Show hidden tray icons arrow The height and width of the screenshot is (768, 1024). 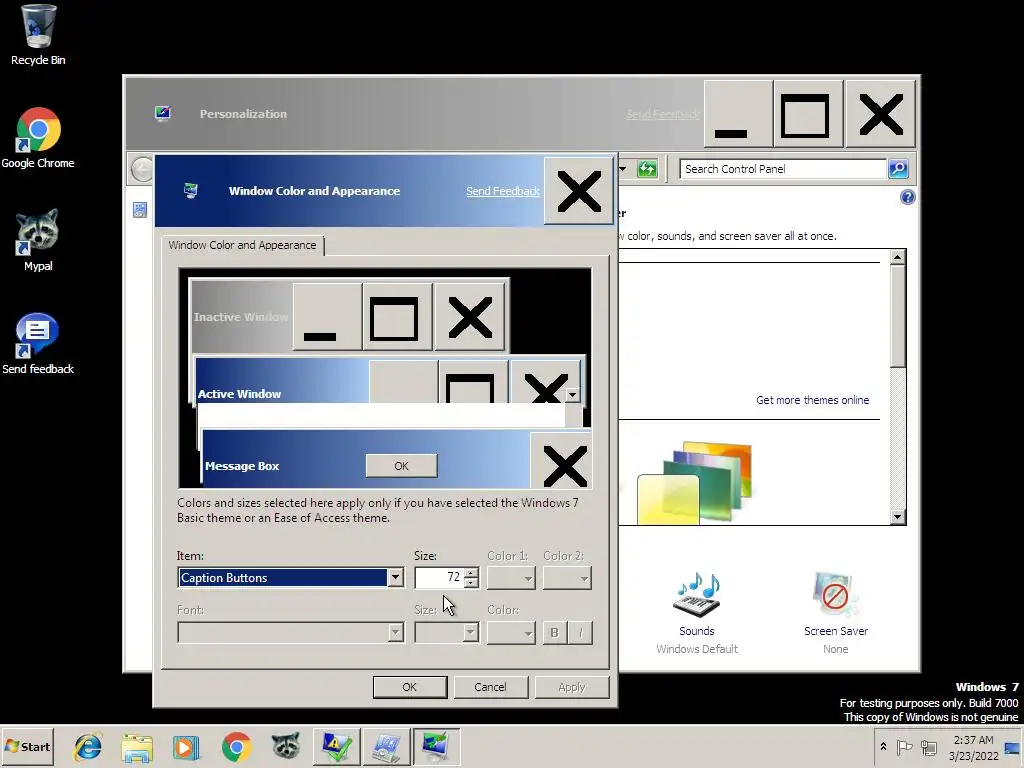click(x=883, y=746)
